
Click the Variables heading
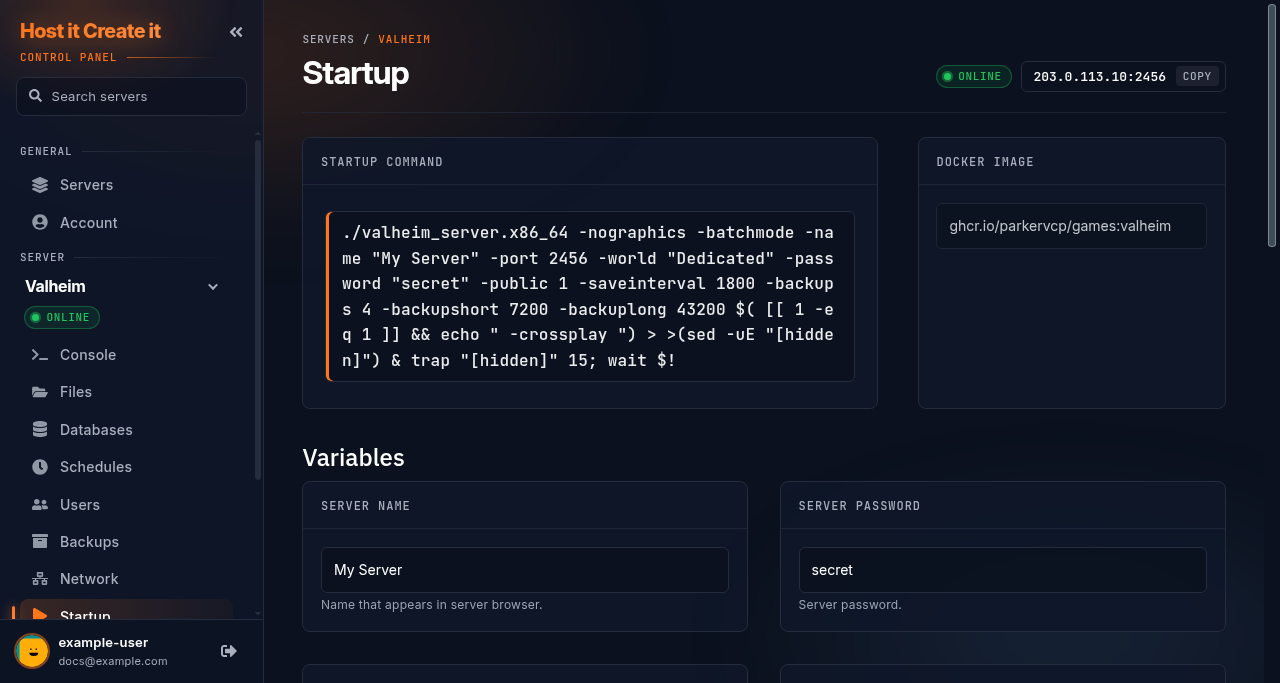[353, 458]
